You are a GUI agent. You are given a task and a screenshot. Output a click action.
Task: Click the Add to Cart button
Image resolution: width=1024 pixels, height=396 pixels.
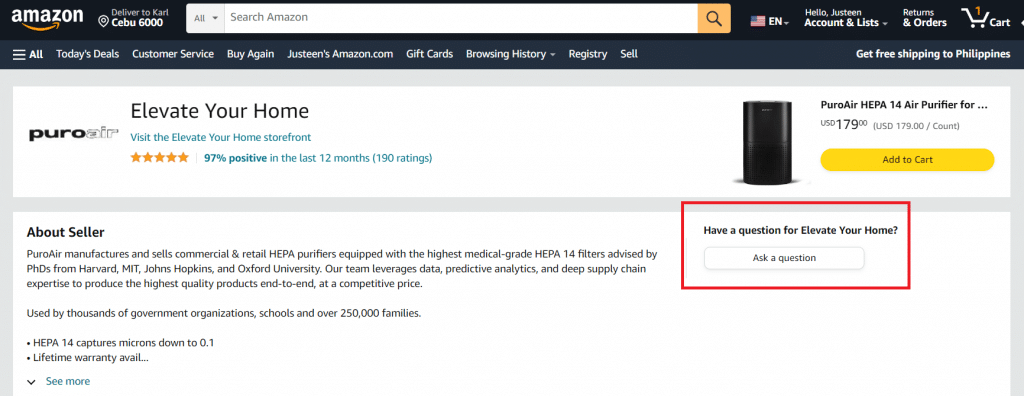pyautogui.click(x=907, y=159)
